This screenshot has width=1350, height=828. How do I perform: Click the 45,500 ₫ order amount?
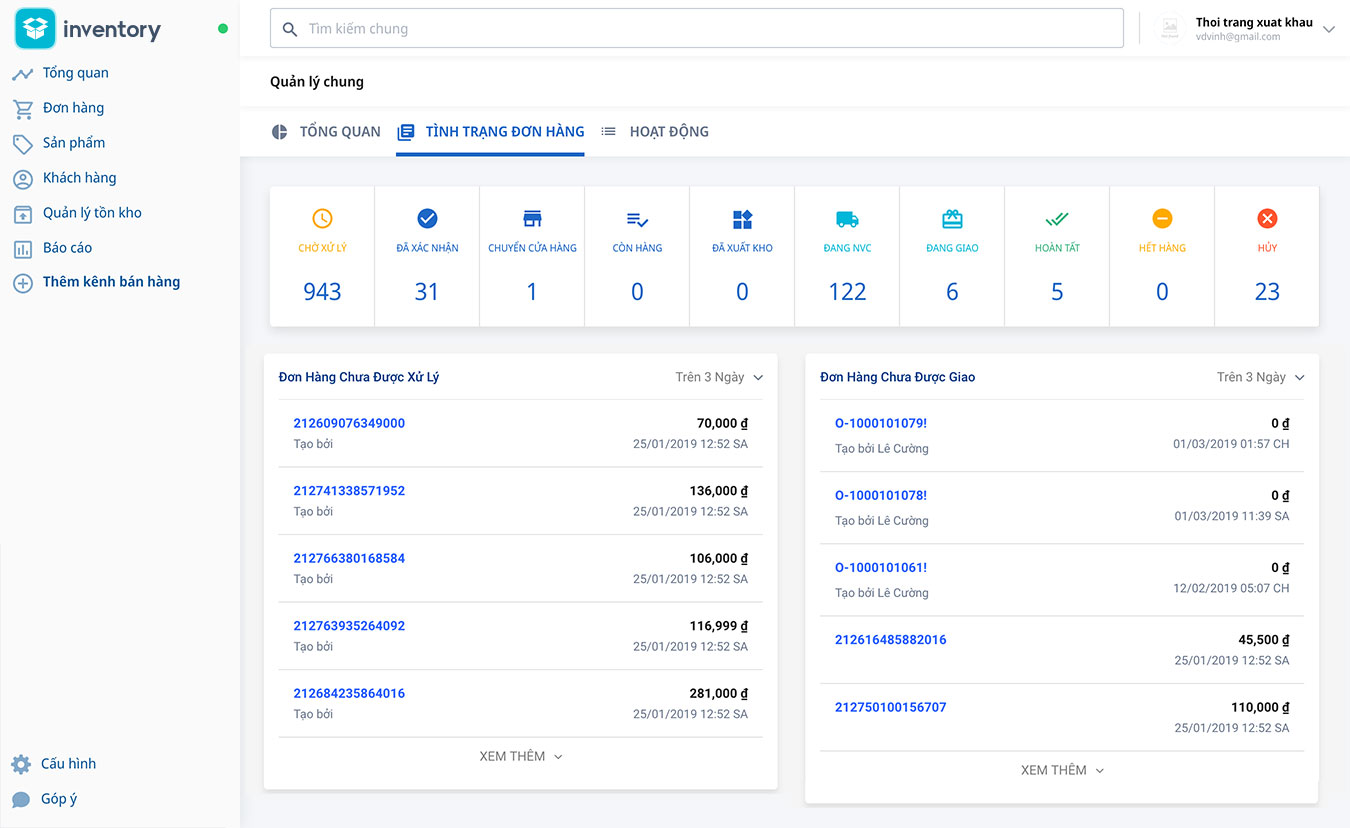click(1264, 640)
